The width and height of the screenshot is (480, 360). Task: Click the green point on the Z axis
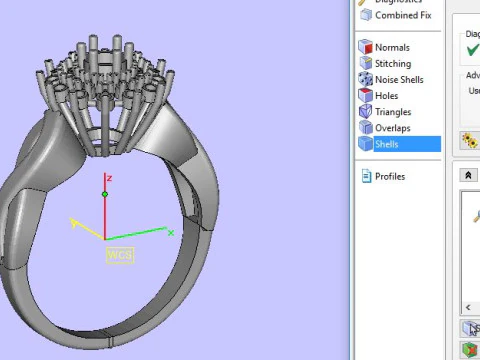[105, 194]
